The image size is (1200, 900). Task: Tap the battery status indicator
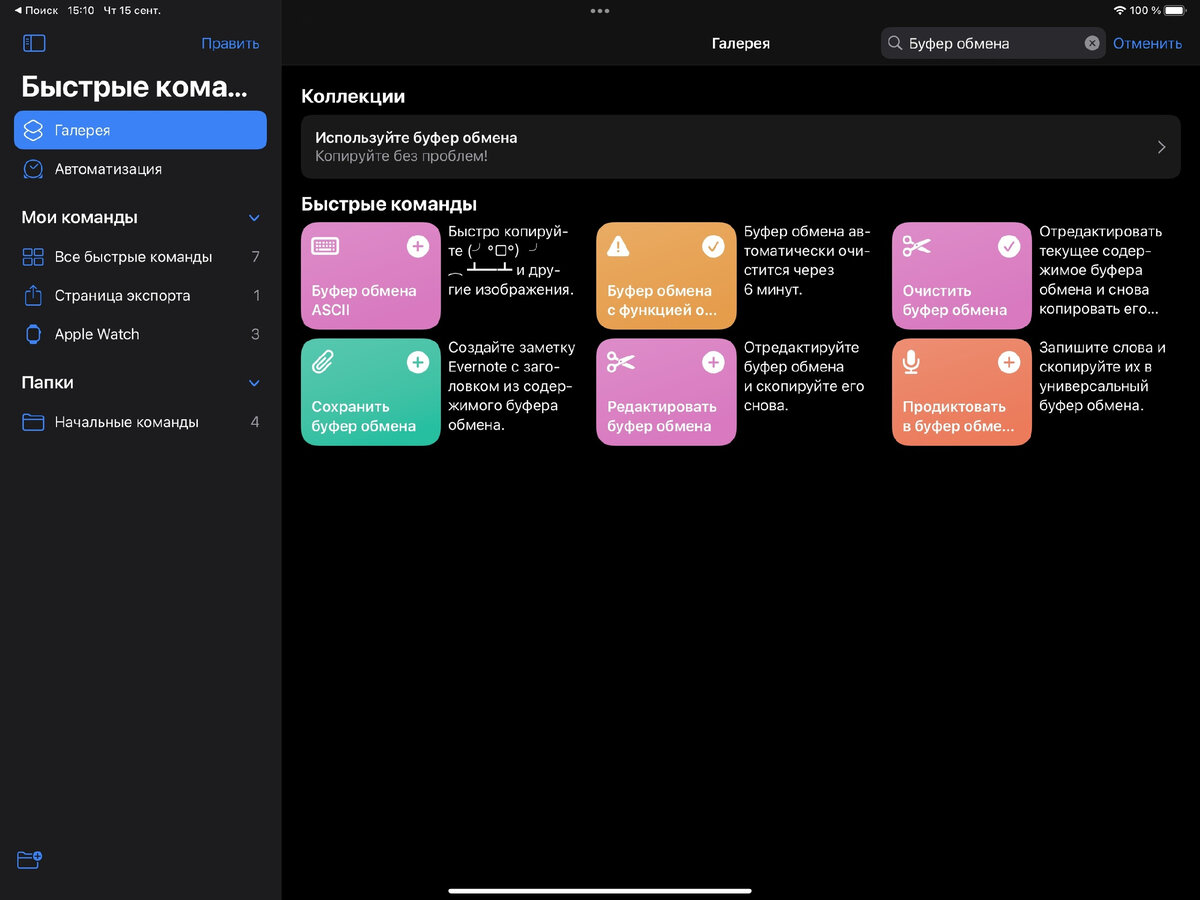click(1176, 10)
